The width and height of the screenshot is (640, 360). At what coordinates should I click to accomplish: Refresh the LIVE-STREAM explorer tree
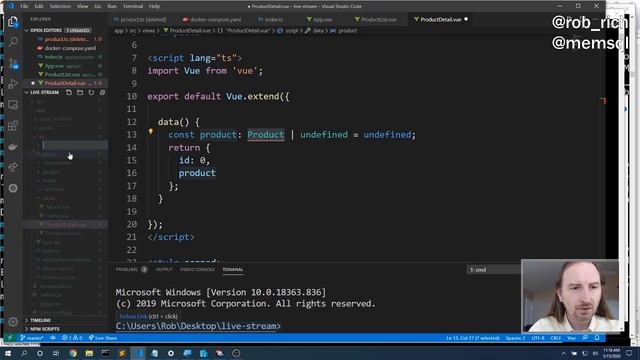click(x=91, y=93)
